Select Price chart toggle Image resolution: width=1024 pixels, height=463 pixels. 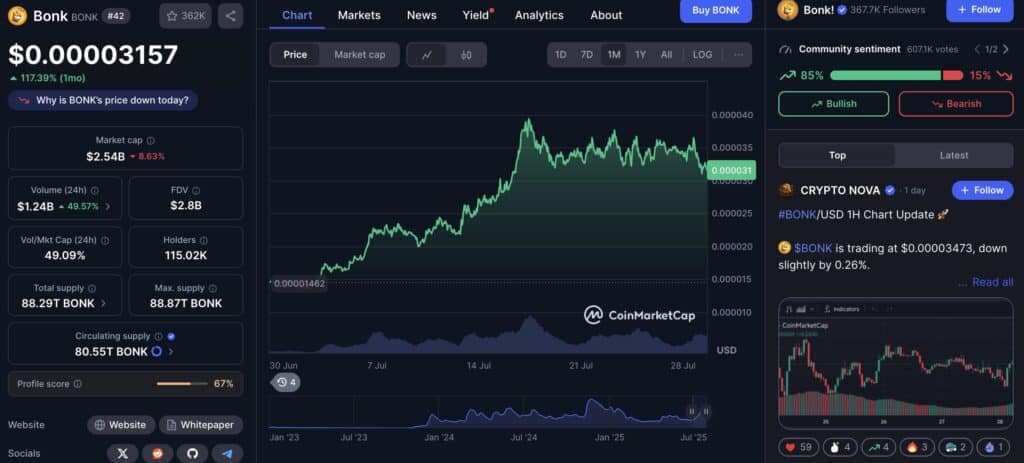295,55
